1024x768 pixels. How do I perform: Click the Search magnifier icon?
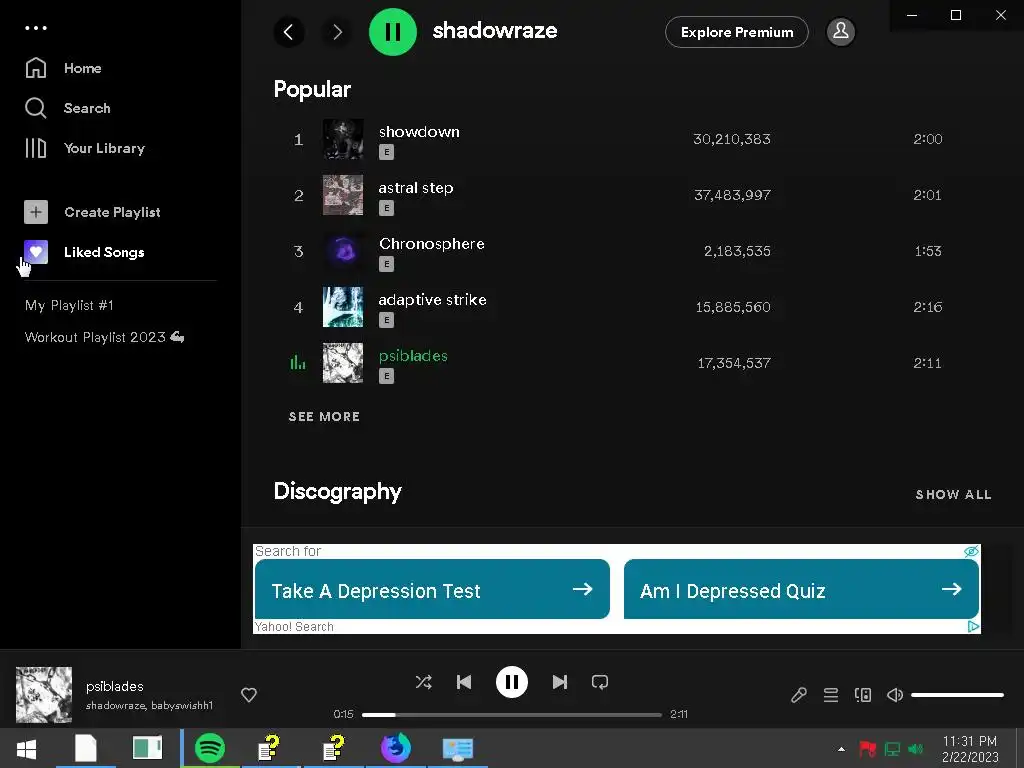click(36, 108)
